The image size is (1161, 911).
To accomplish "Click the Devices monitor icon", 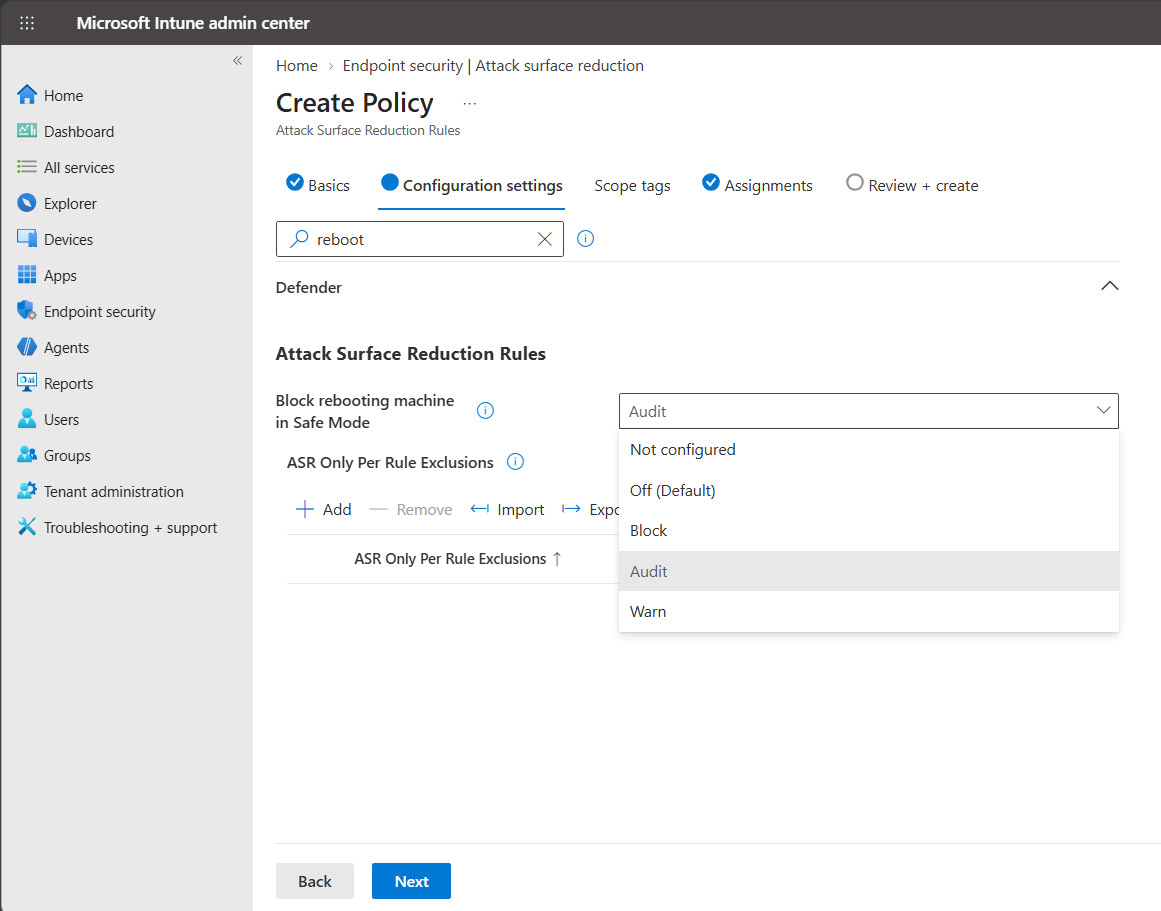I will pyautogui.click(x=27, y=238).
